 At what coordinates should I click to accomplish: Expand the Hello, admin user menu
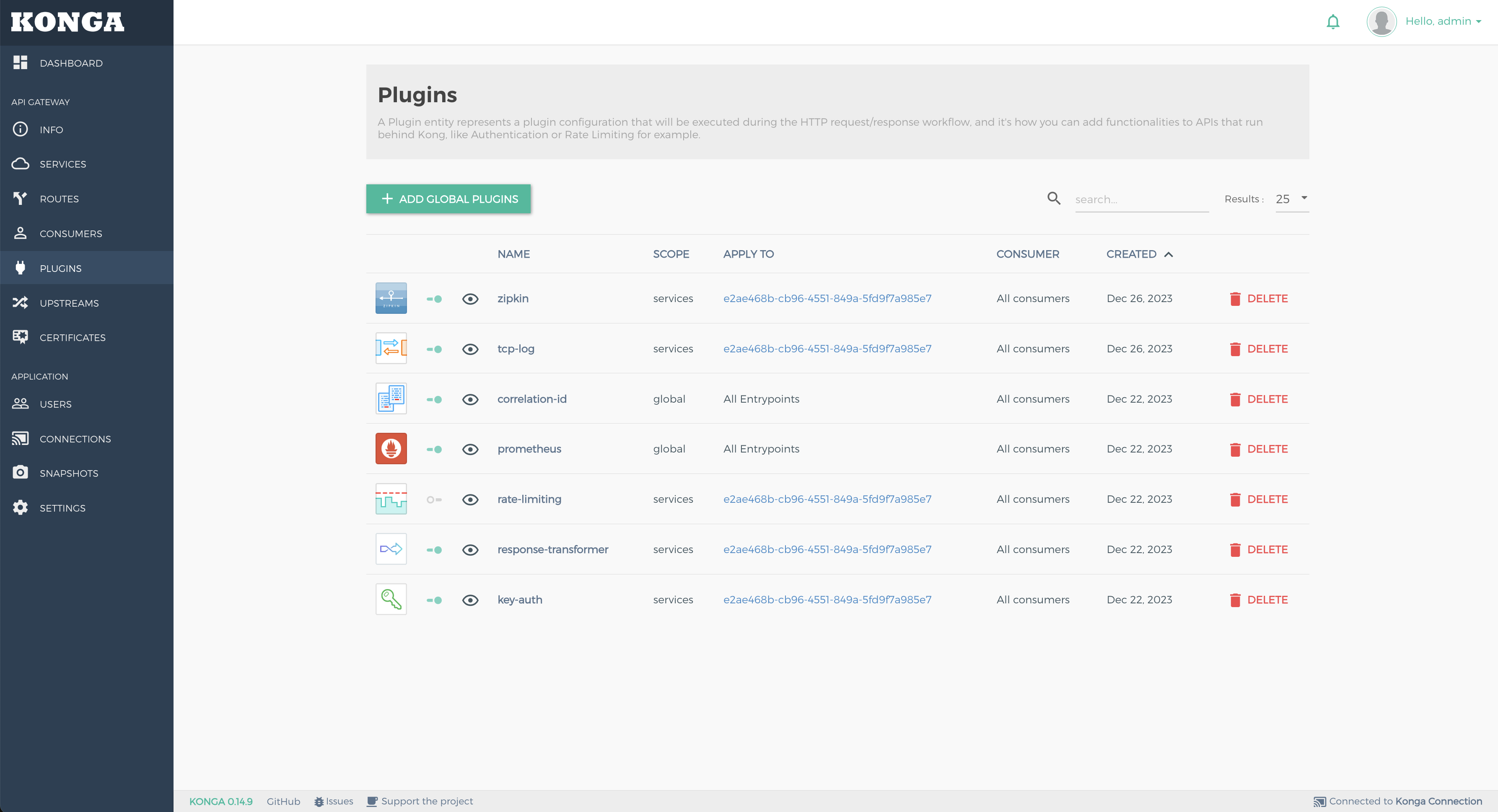(x=1443, y=21)
